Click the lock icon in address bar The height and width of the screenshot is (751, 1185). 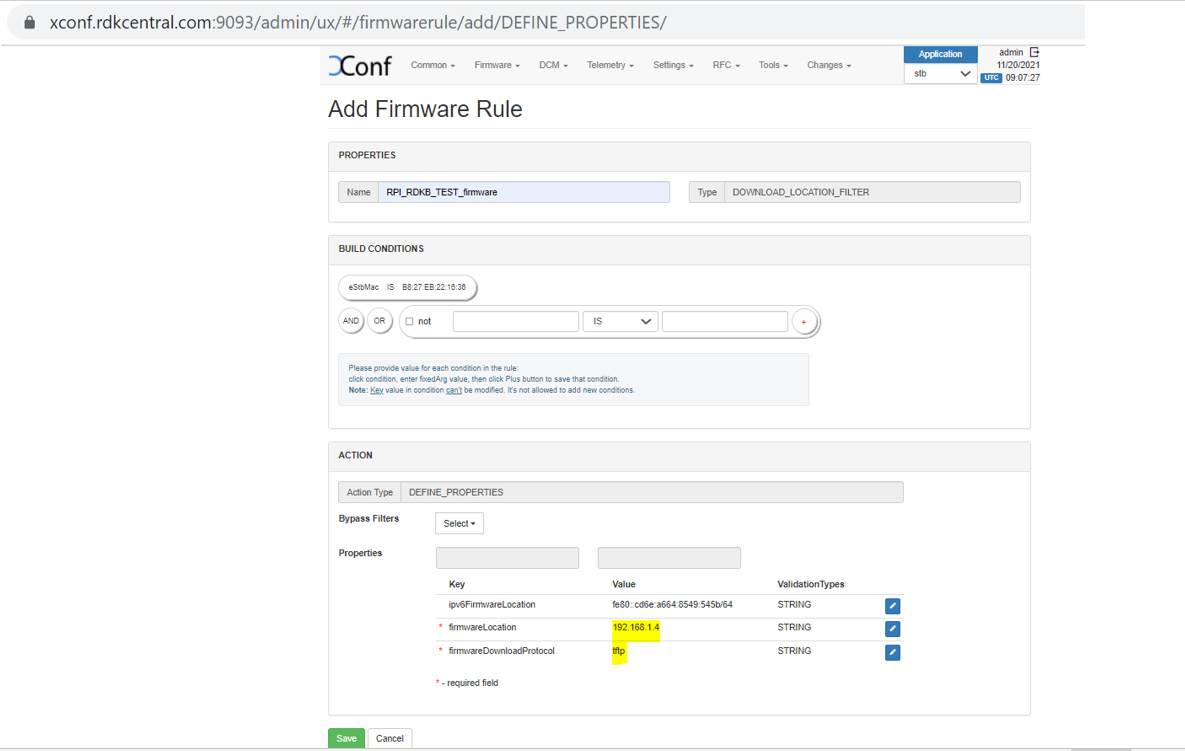point(30,22)
